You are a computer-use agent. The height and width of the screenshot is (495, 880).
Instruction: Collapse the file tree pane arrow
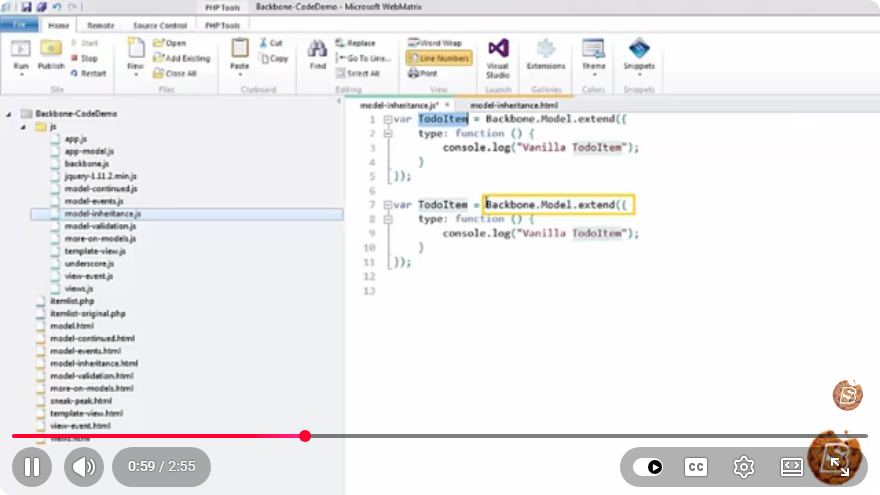pyautogui.click(x=339, y=101)
